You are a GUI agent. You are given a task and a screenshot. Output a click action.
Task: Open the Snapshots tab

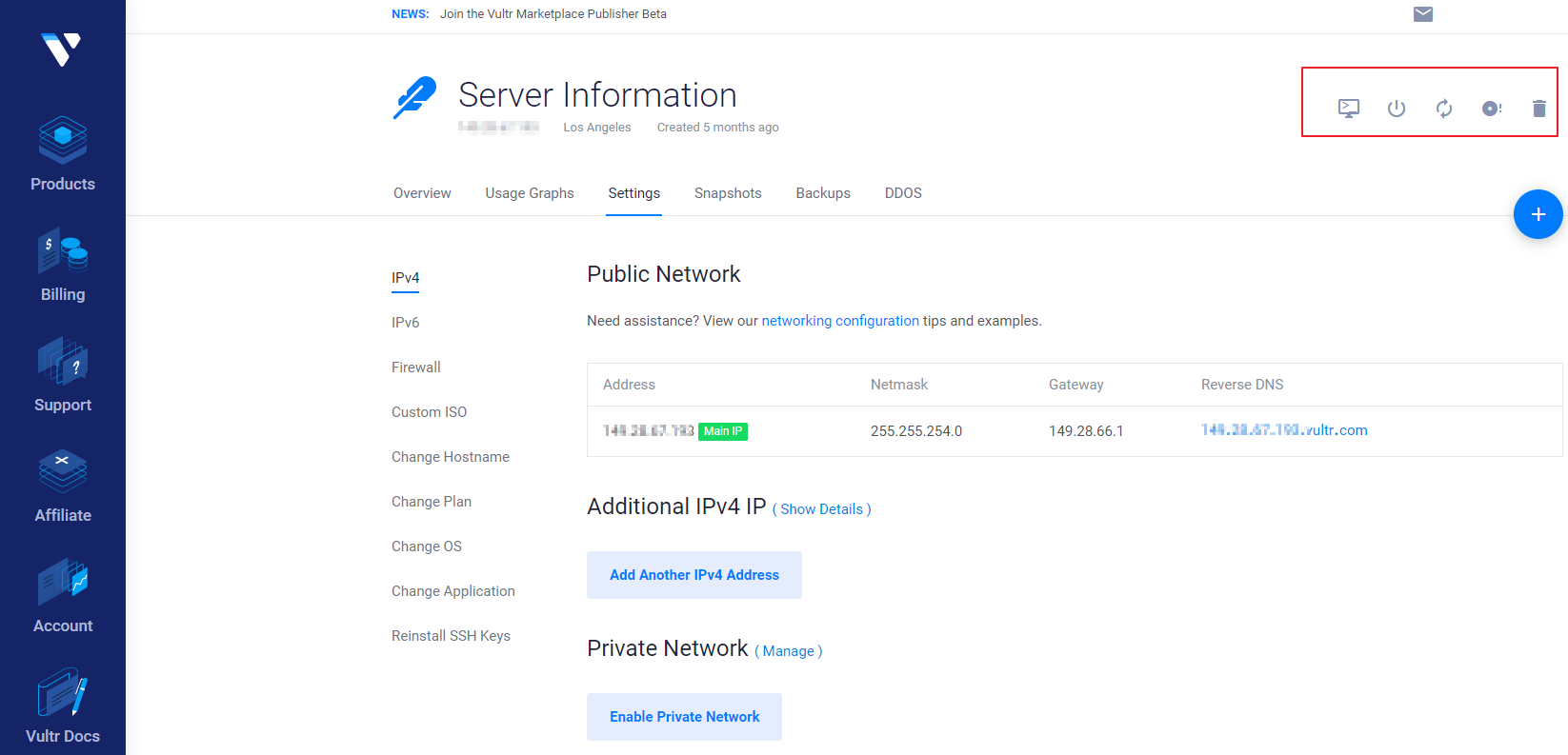tap(728, 193)
